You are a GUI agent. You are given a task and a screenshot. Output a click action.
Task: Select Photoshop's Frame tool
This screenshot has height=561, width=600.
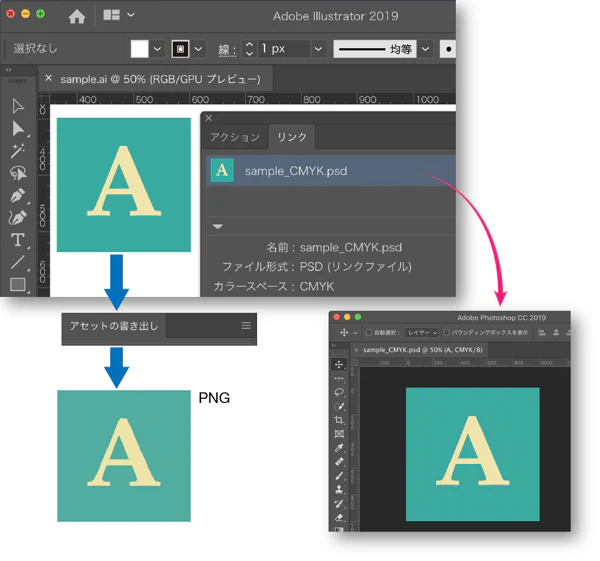tap(339, 434)
